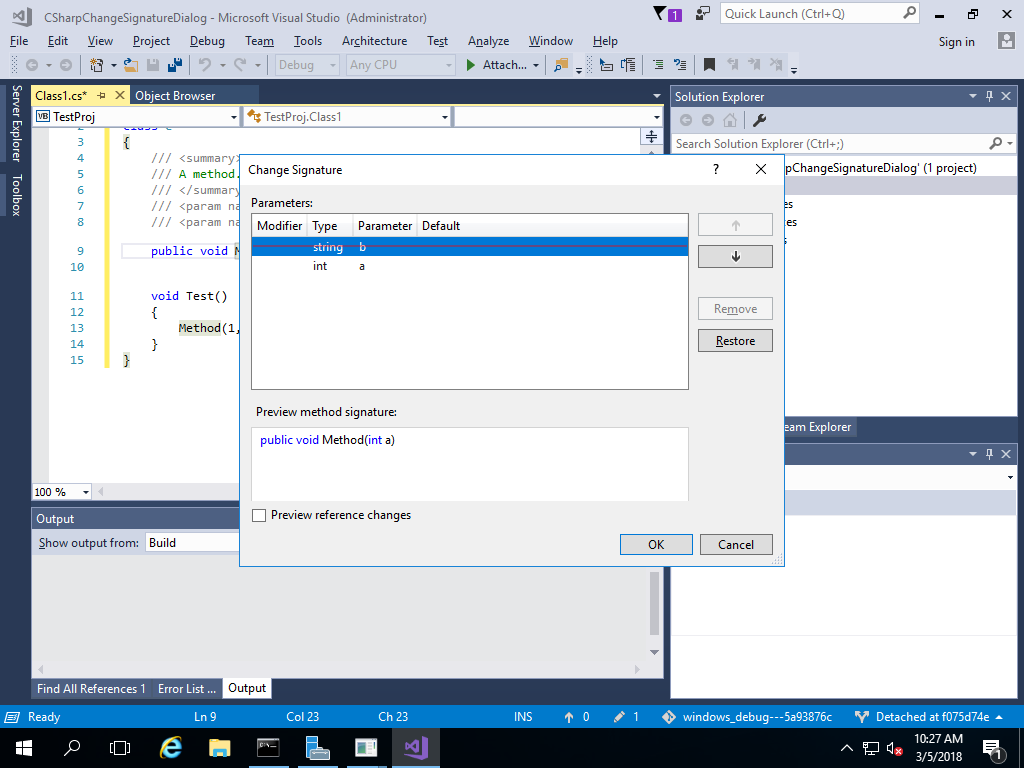The width and height of the screenshot is (1024, 768).
Task: Click Sign in link
Action: (x=956, y=41)
